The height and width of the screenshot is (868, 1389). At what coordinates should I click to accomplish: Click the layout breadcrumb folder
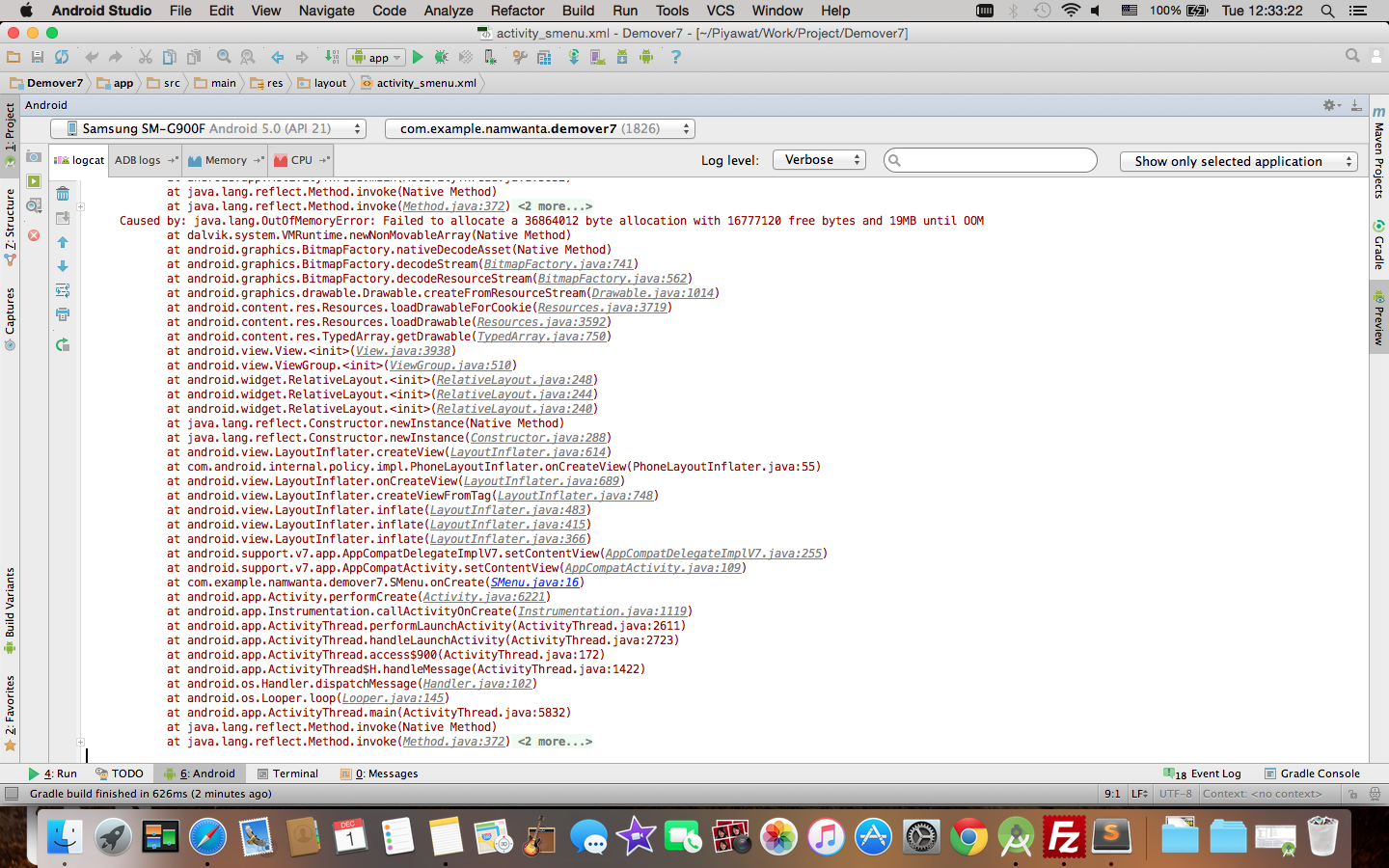tap(322, 83)
